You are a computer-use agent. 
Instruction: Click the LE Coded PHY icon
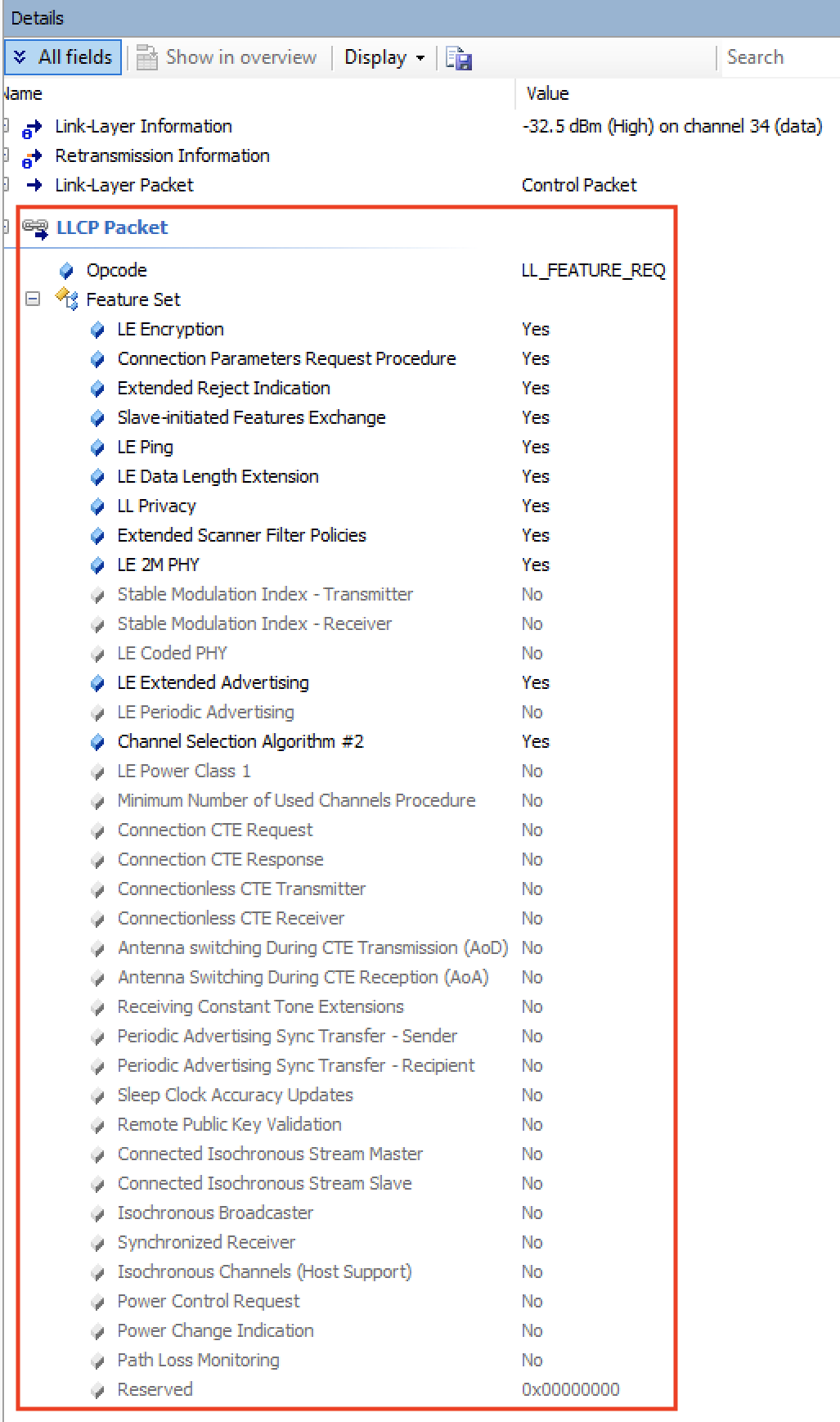click(x=97, y=654)
